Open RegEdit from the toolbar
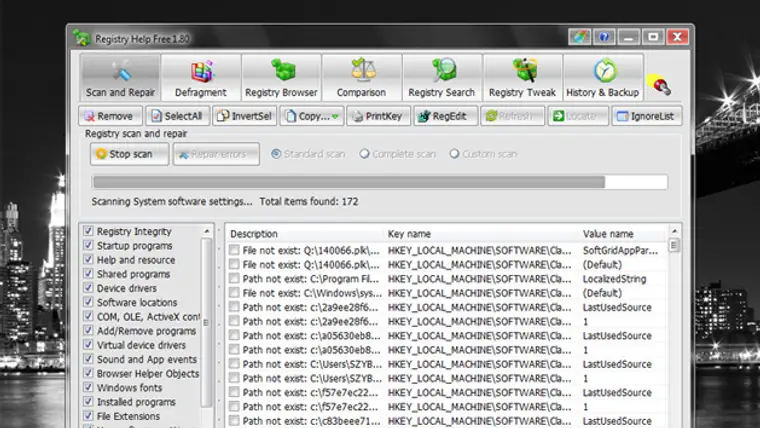 click(x=442, y=116)
